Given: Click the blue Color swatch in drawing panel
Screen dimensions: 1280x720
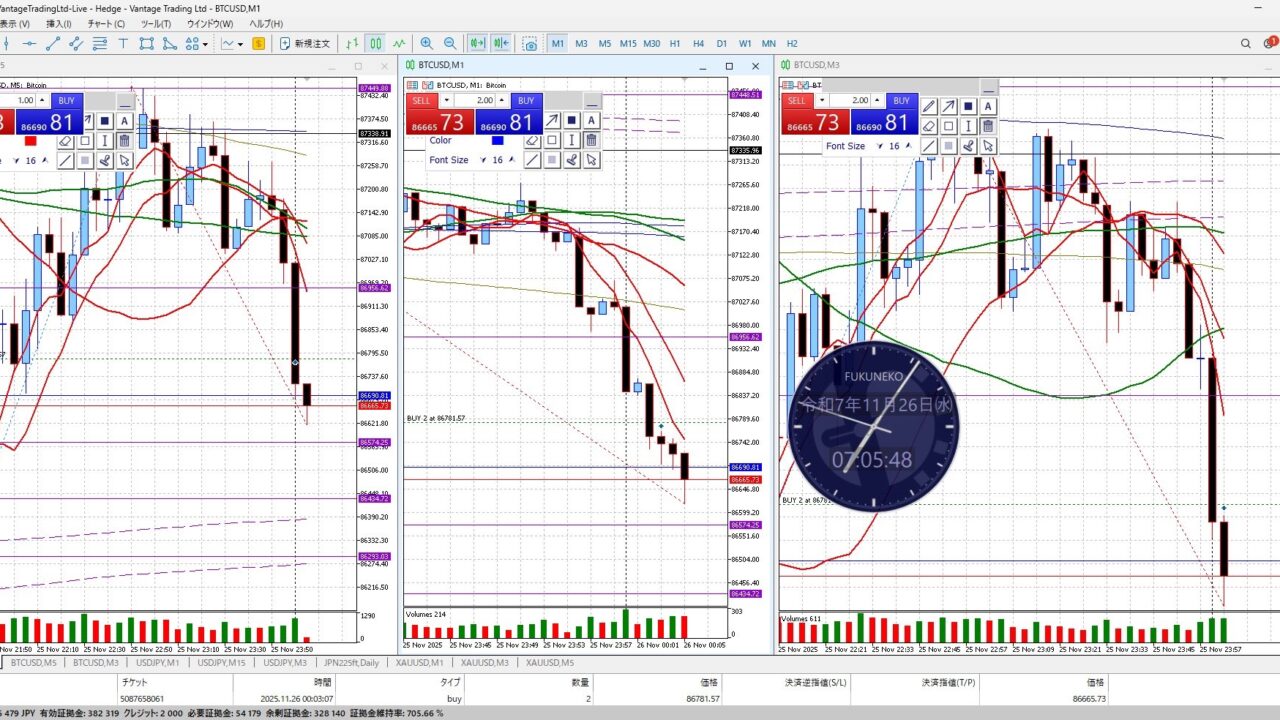Looking at the screenshot, I should tap(497, 140).
